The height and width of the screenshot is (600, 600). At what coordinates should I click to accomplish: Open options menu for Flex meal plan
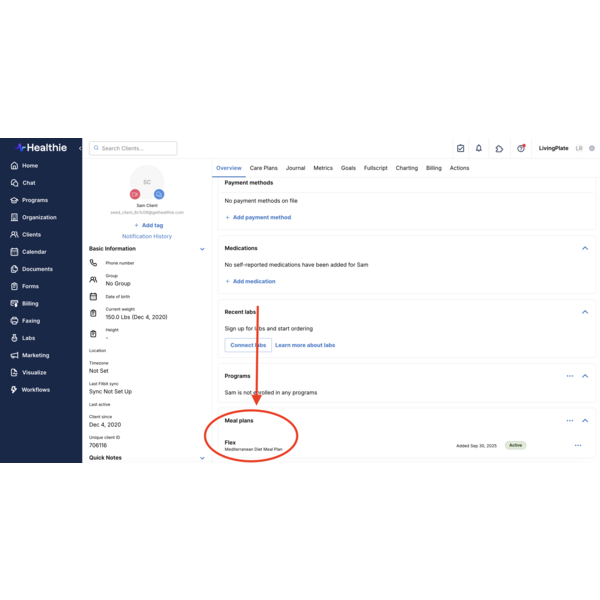tap(577, 445)
